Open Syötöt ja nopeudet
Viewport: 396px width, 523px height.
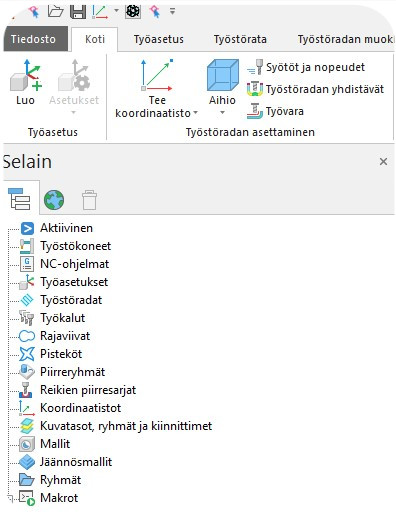click(x=306, y=67)
